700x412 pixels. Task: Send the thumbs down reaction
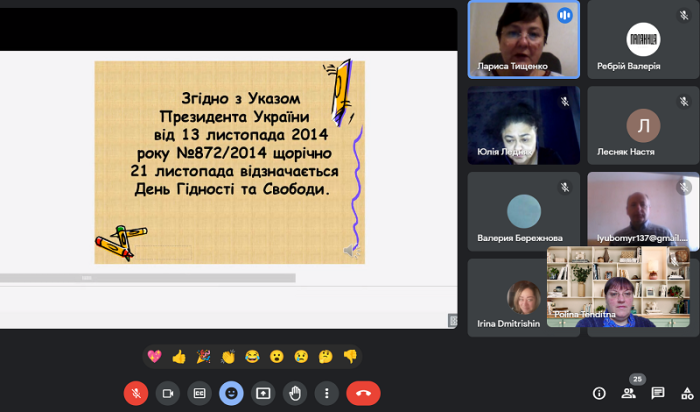(x=350, y=356)
